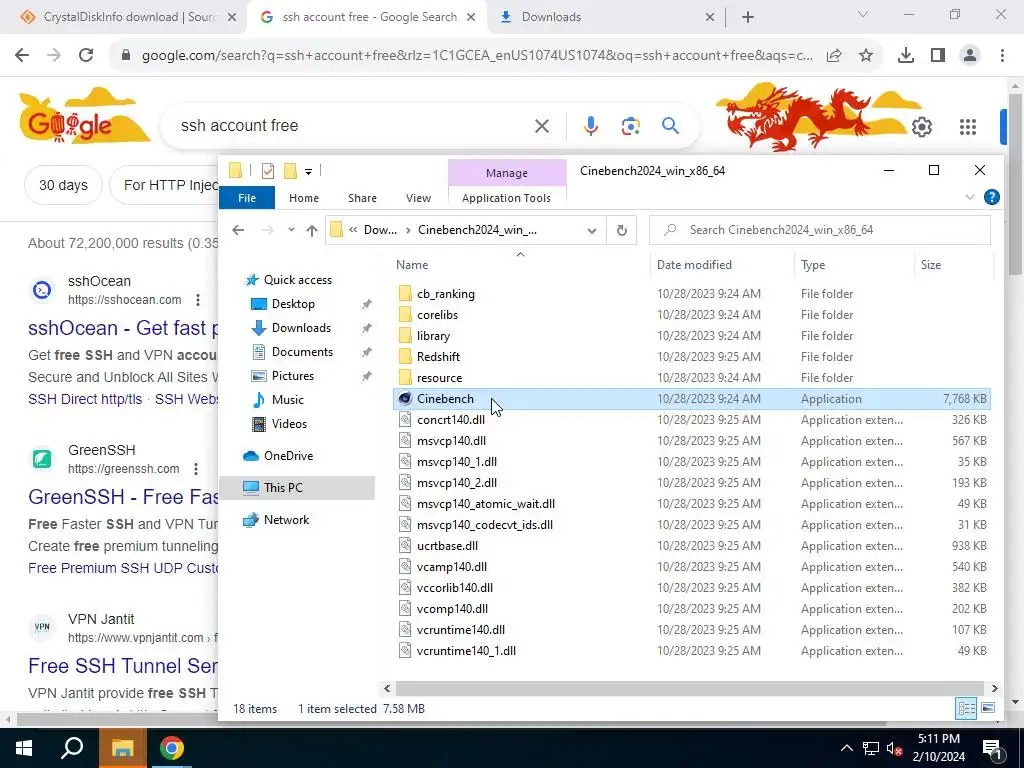1024x768 pixels.
Task: Open GreenSSH search result link
Action: point(123,497)
